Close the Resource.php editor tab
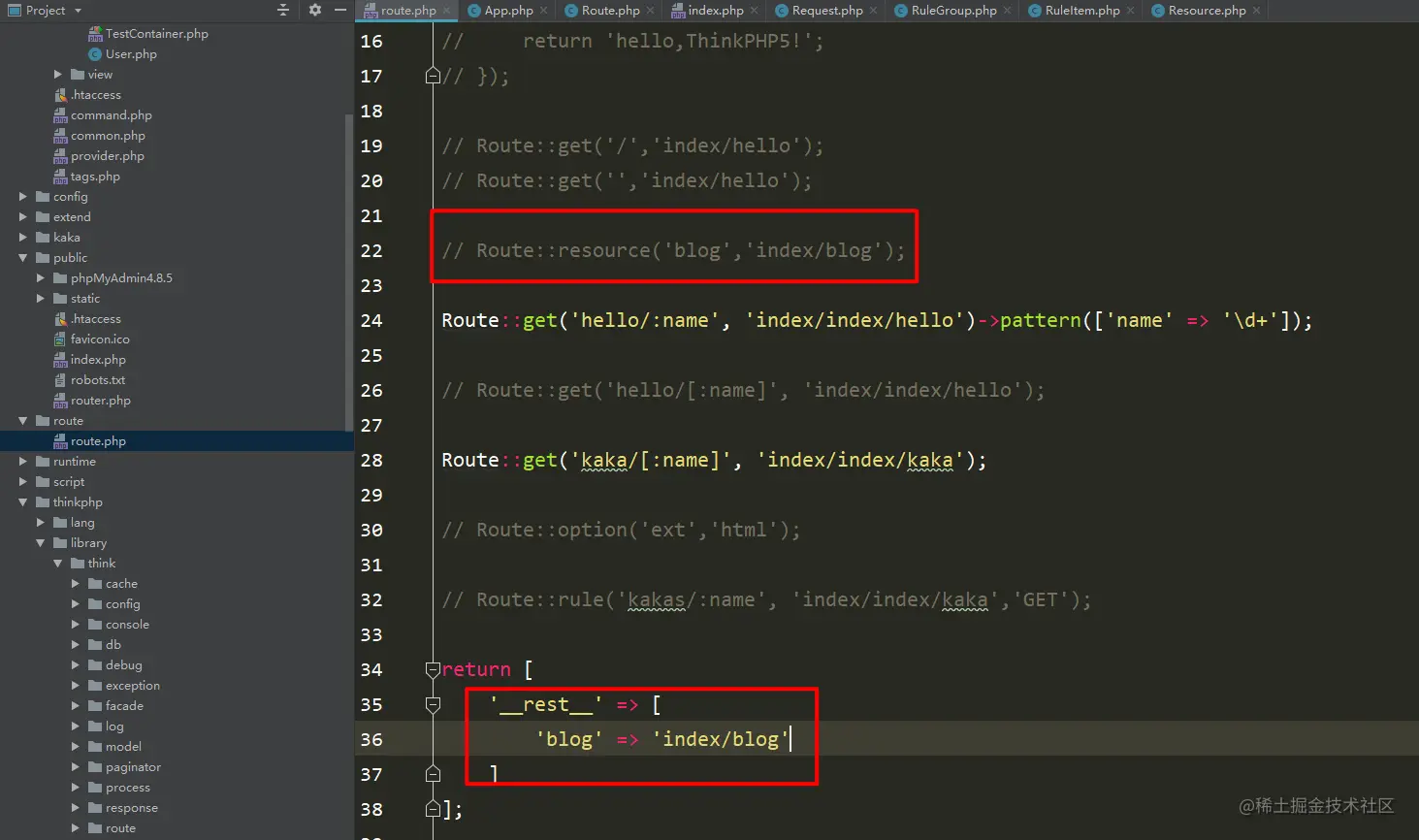Screen dimensions: 1419x840 tap(1257, 11)
